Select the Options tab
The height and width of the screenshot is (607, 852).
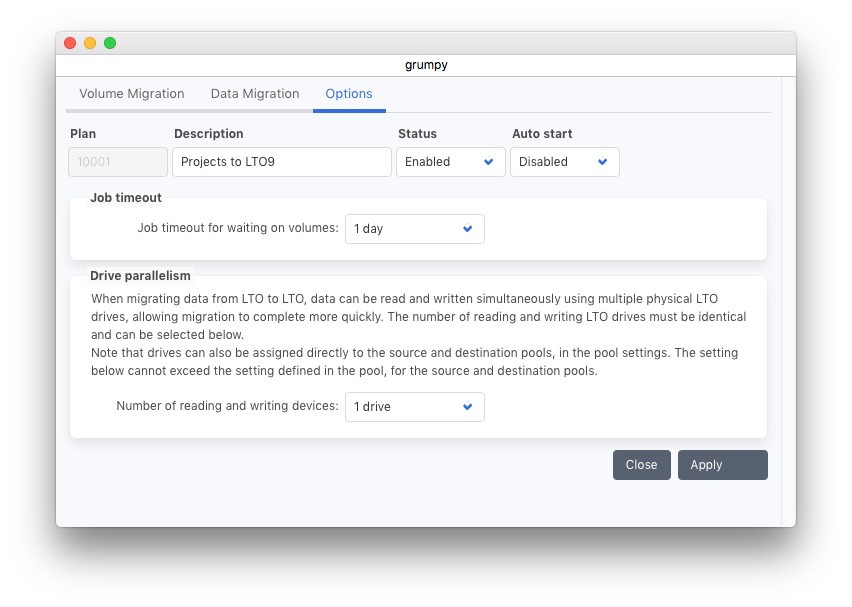tap(348, 94)
